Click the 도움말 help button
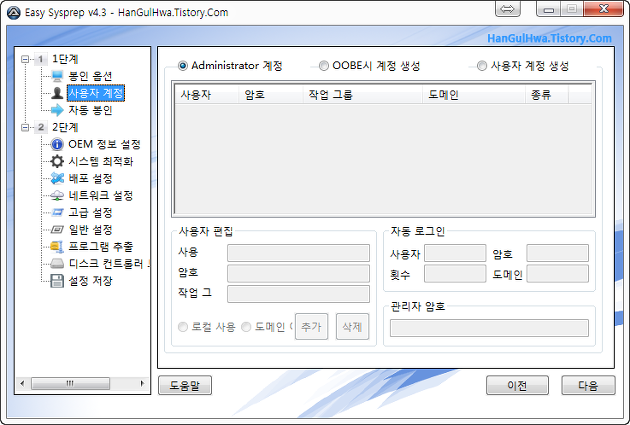Viewport: 630px width, 425px height. (185, 385)
